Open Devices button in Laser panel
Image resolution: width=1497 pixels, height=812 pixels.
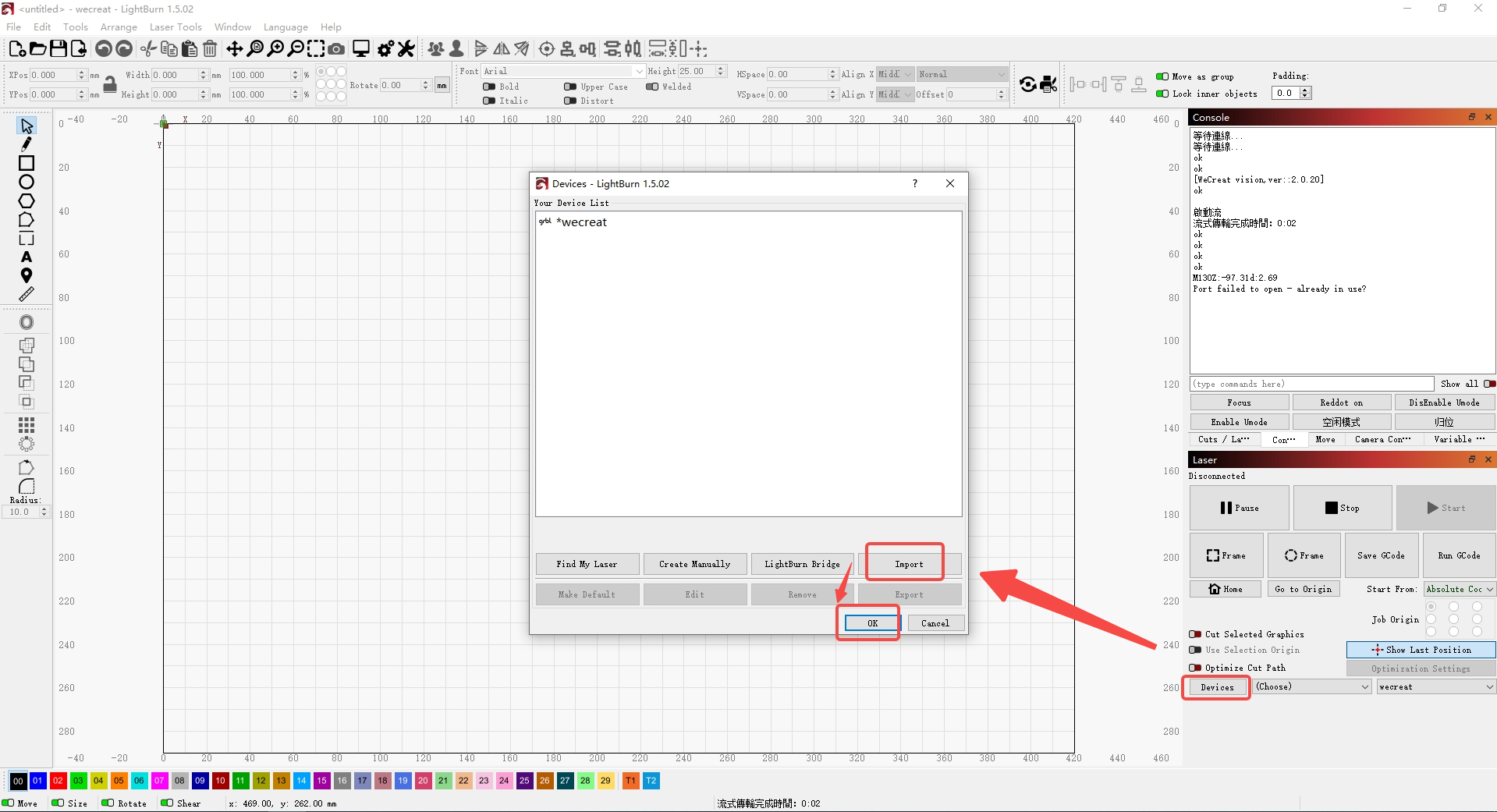point(1217,687)
